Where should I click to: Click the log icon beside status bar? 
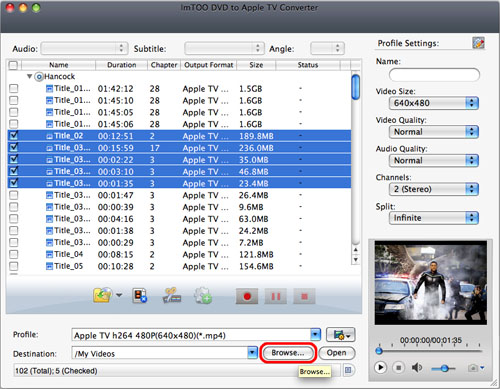coord(348,370)
